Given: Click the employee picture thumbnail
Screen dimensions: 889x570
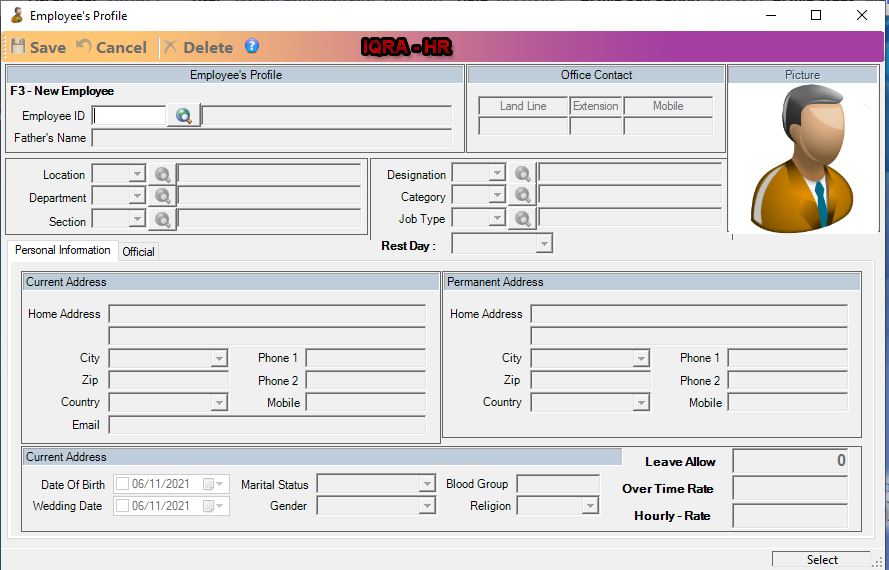Looking at the screenshot, I should click(x=802, y=158).
